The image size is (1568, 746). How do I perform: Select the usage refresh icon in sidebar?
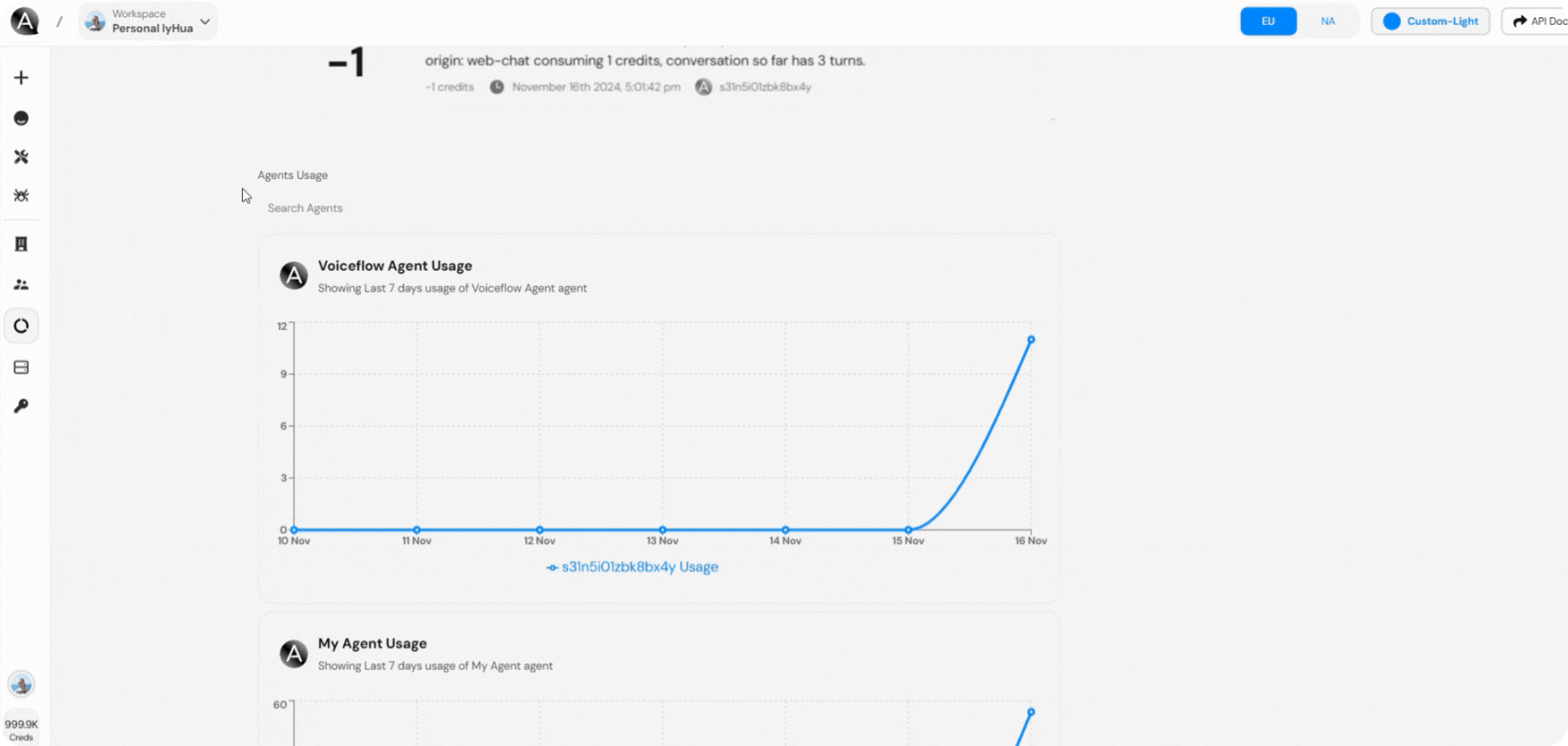(x=21, y=325)
